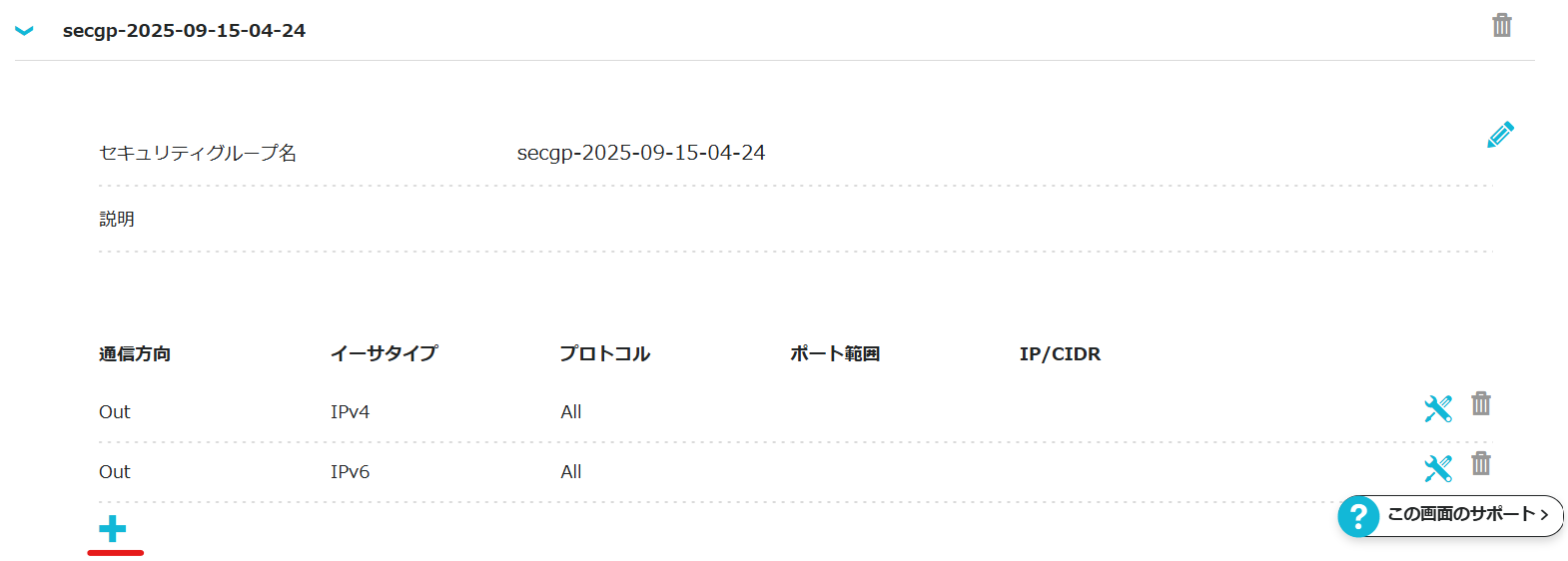
Task: Click the security group name value text
Action: click(640, 153)
